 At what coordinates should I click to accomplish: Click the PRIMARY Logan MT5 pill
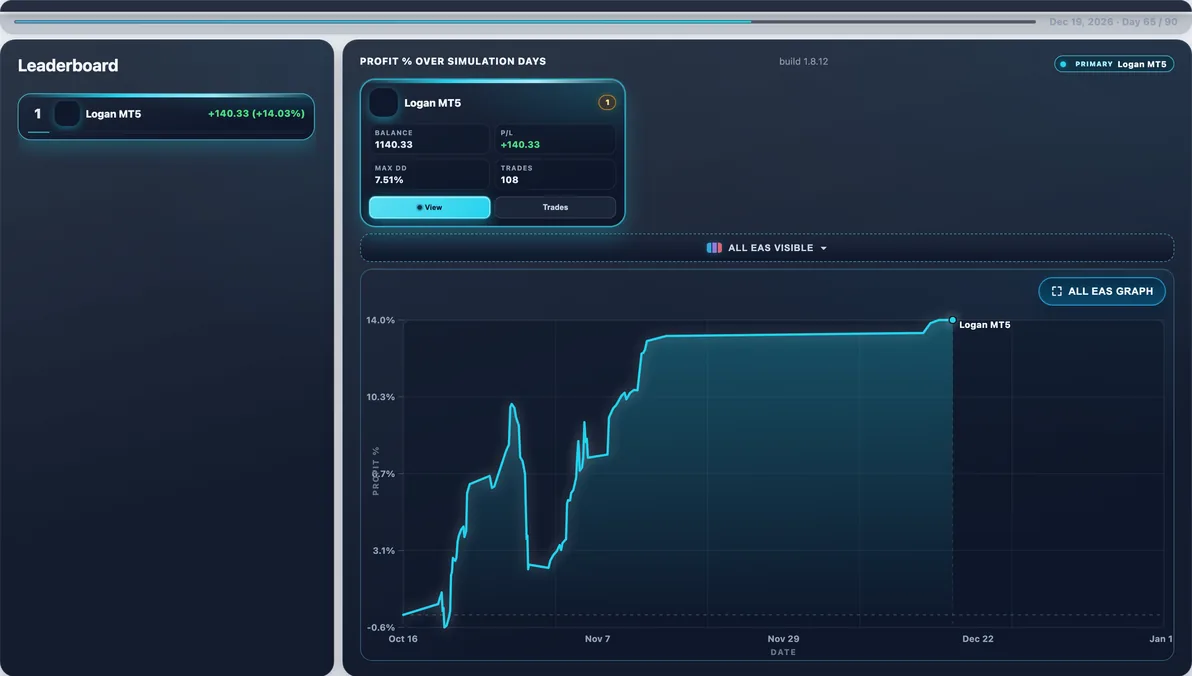pyautogui.click(x=1114, y=65)
